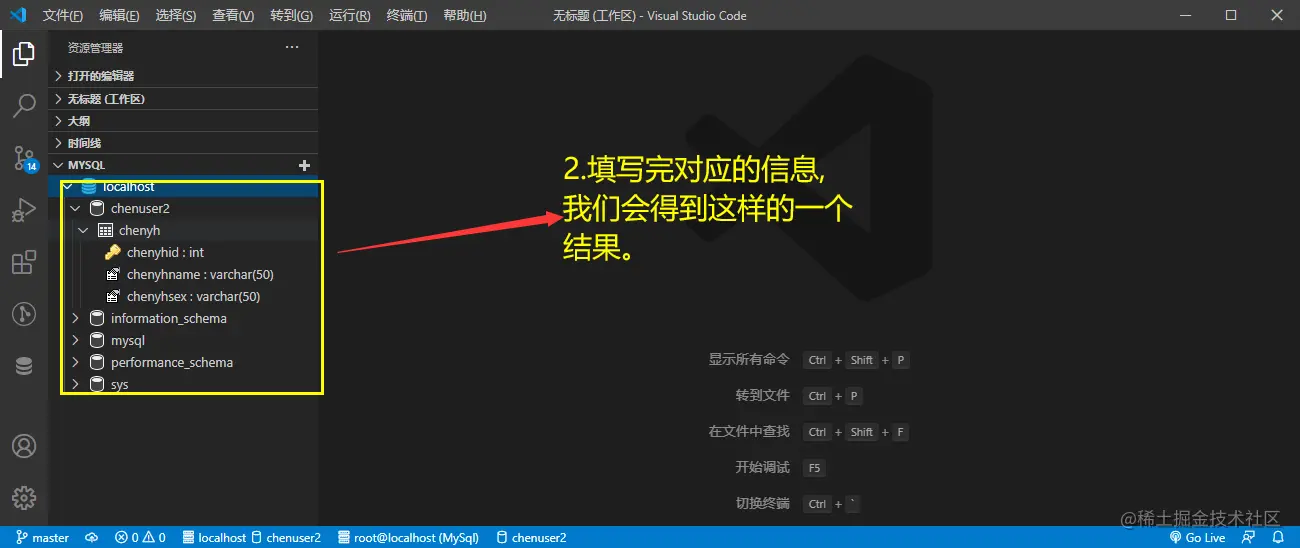Viewport: 1300px width, 548px height.
Task: Click the column icon beside chenyhname
Action: (113, 275)
